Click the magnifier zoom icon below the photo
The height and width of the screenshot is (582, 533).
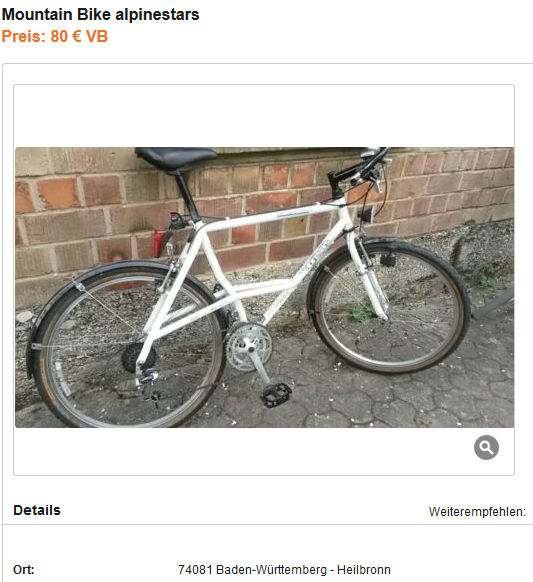pos(486,448)
